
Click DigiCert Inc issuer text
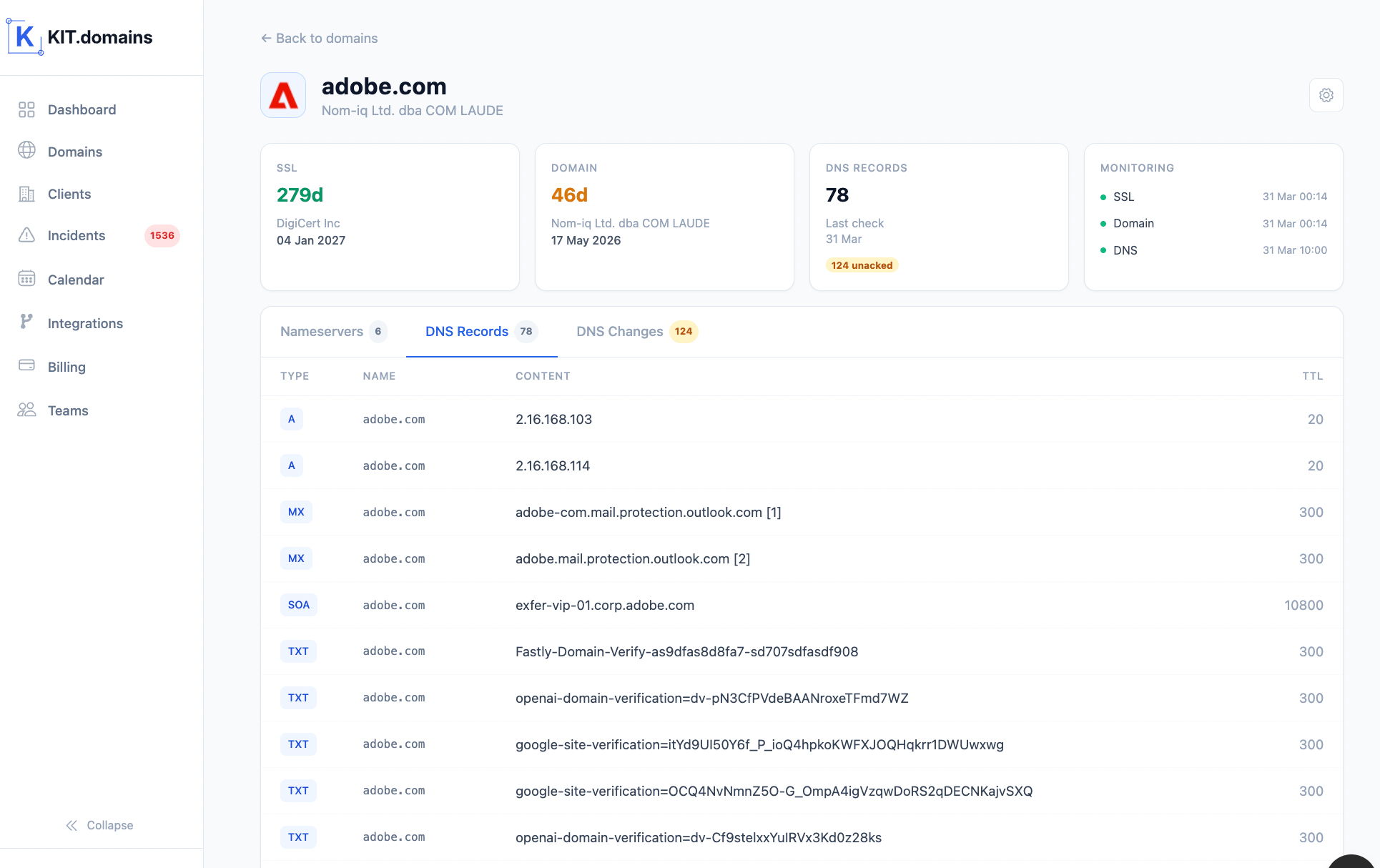(308, 223)
